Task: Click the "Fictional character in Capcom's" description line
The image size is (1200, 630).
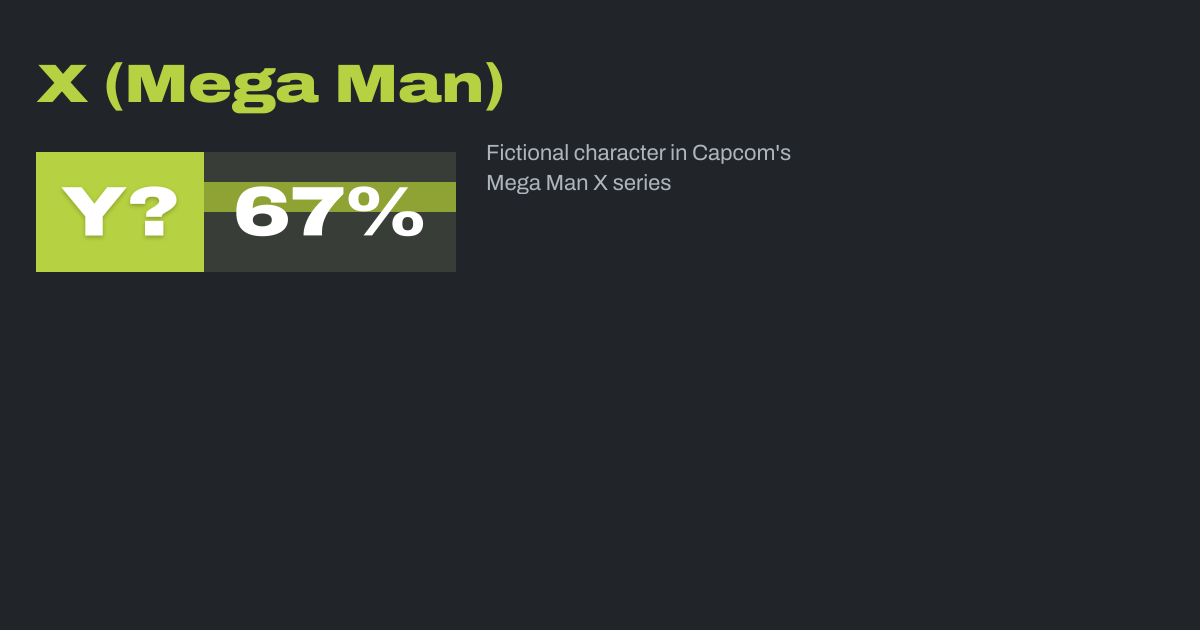Action: pyautogui.click(x=638, y=153)
